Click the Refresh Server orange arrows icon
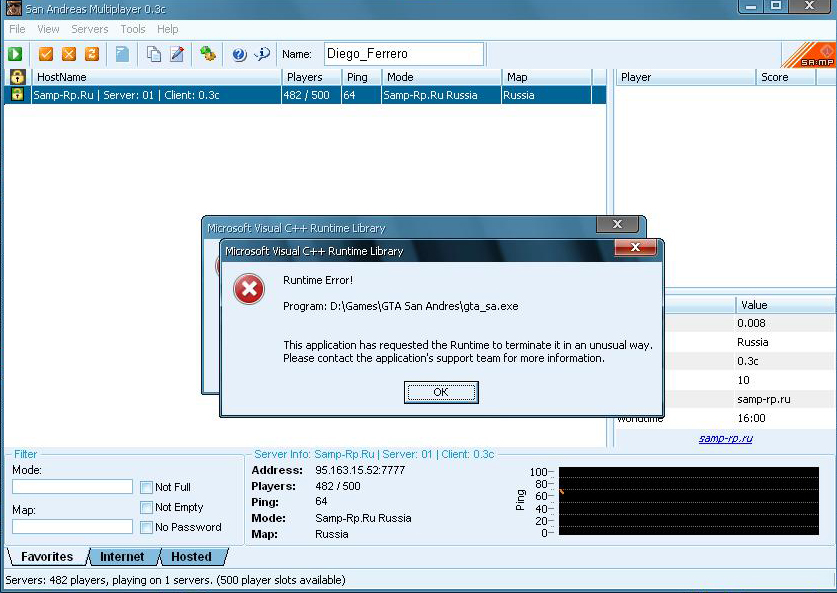 click(92, 54)
